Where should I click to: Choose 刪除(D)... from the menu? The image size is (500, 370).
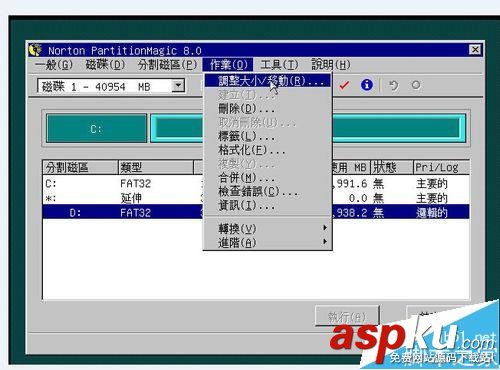click(268, 109)
